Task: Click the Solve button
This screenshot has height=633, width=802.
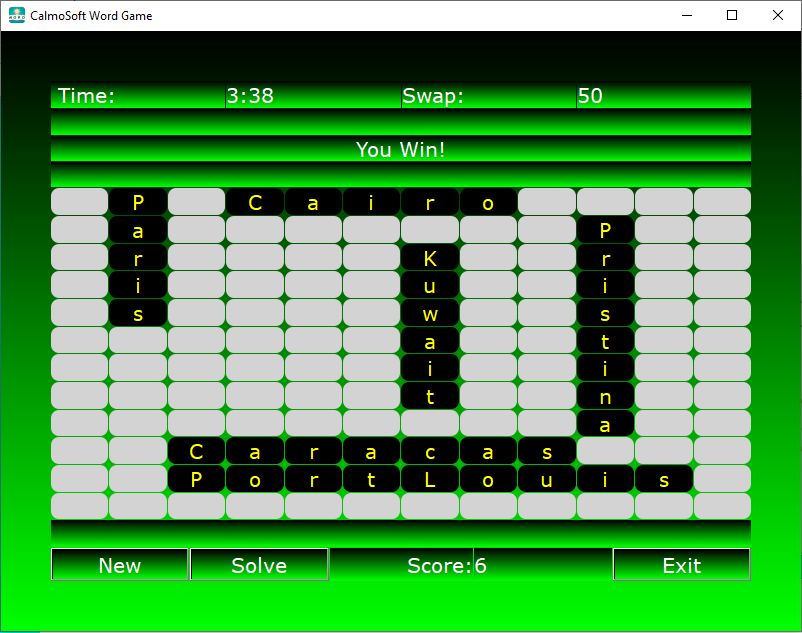Action: point(258,565)
